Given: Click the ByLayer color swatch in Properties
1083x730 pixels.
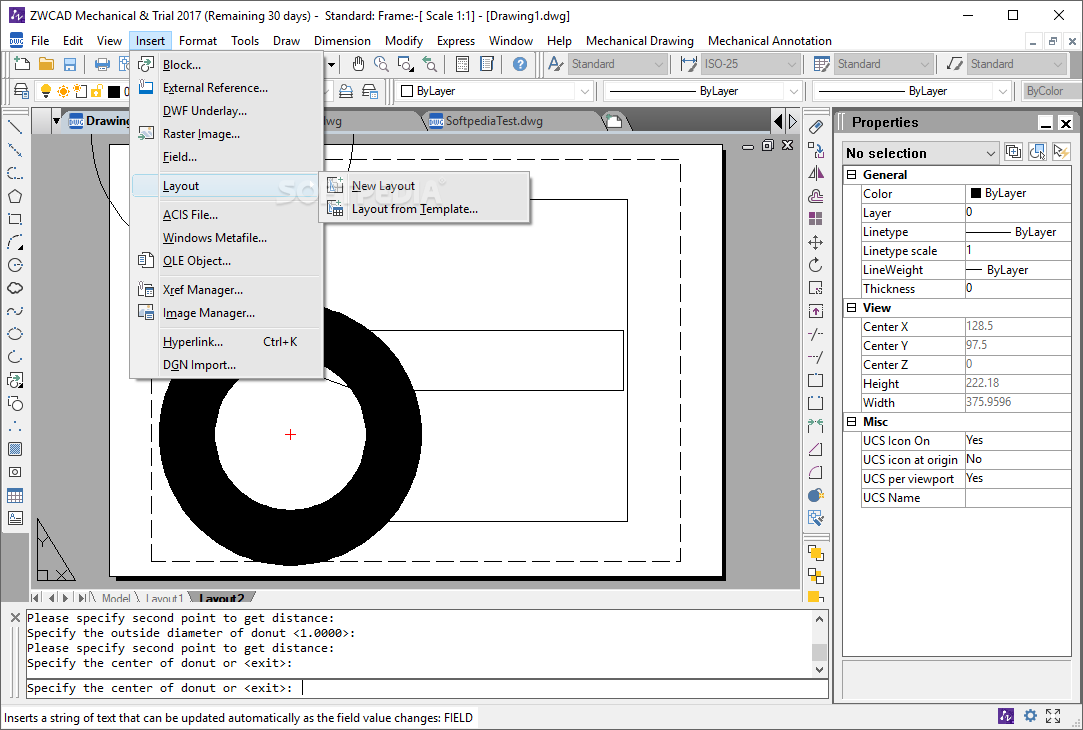Looking at the screenshot, I should 976,193.
